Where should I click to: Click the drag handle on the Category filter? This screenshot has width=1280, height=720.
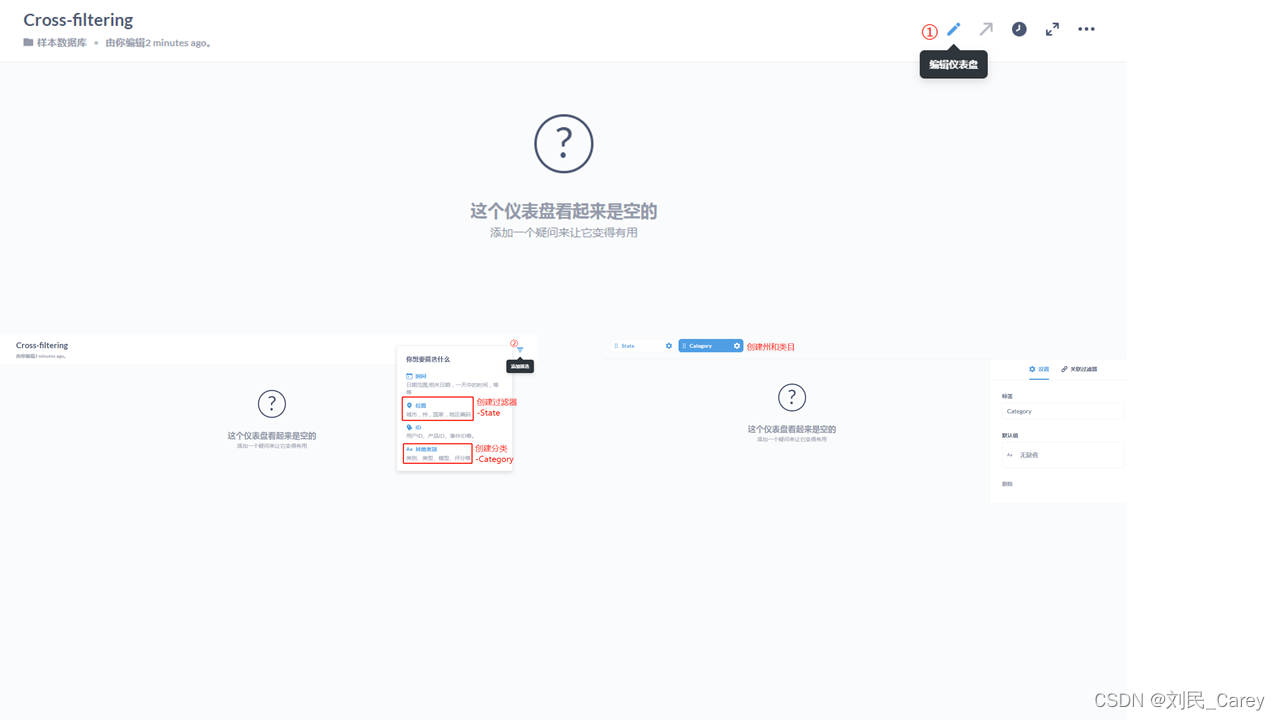(x=684, y=346)
